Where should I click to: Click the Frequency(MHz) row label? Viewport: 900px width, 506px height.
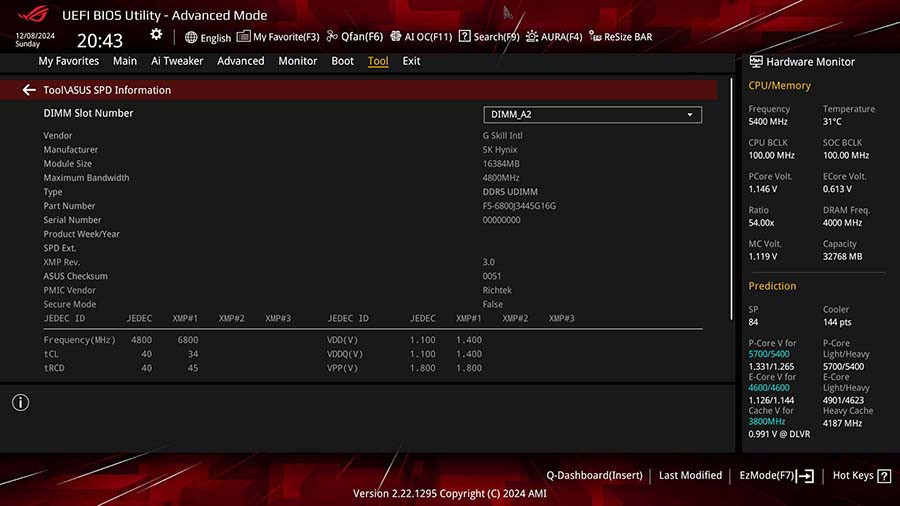pos(79,340)
